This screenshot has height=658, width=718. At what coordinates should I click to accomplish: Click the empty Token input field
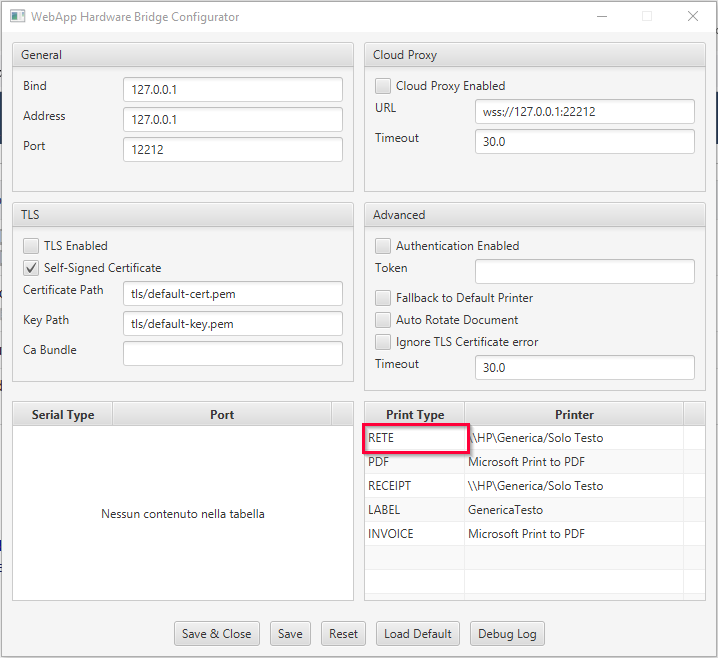584,272
